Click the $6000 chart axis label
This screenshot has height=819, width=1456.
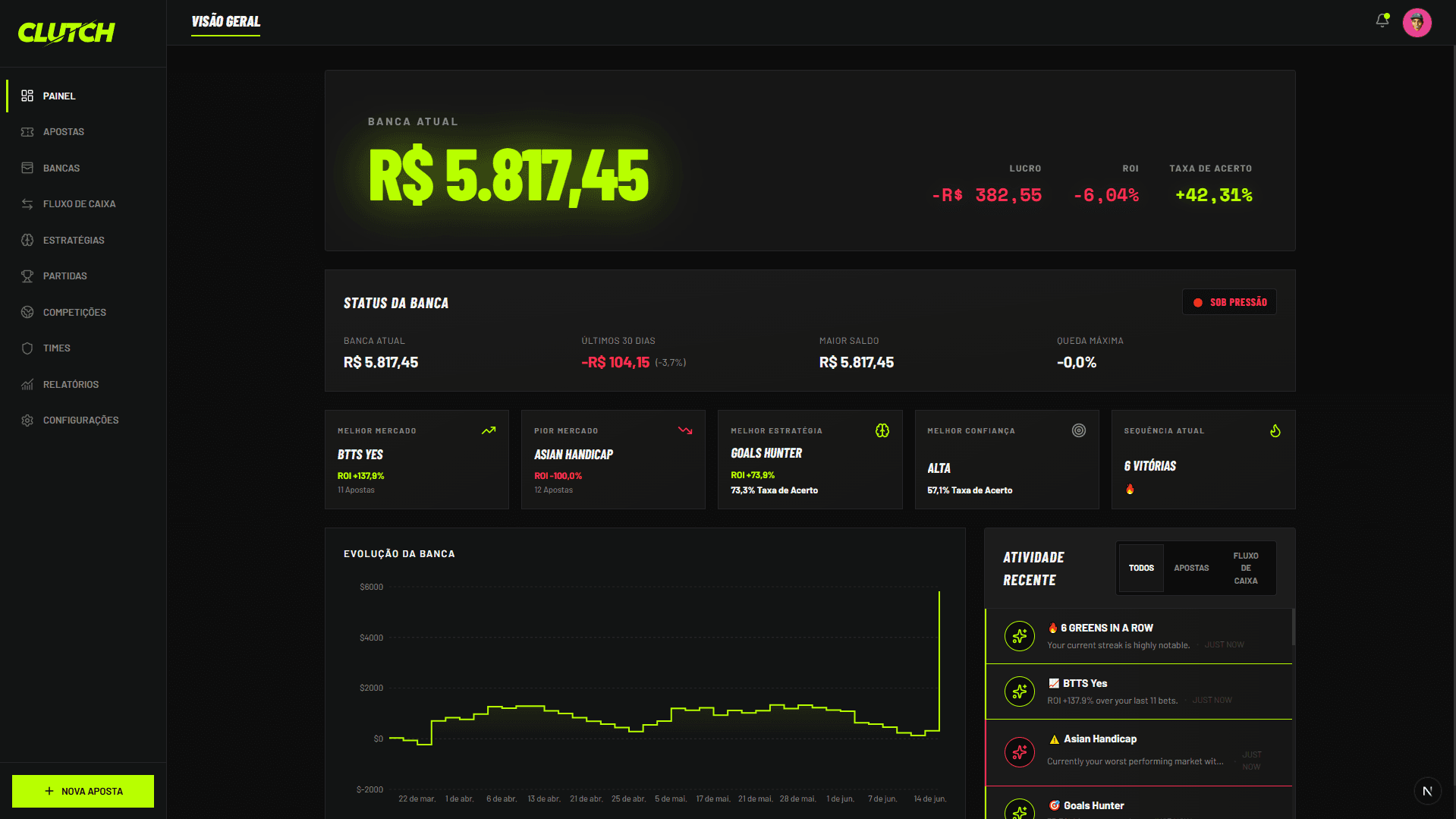point(372,587)
